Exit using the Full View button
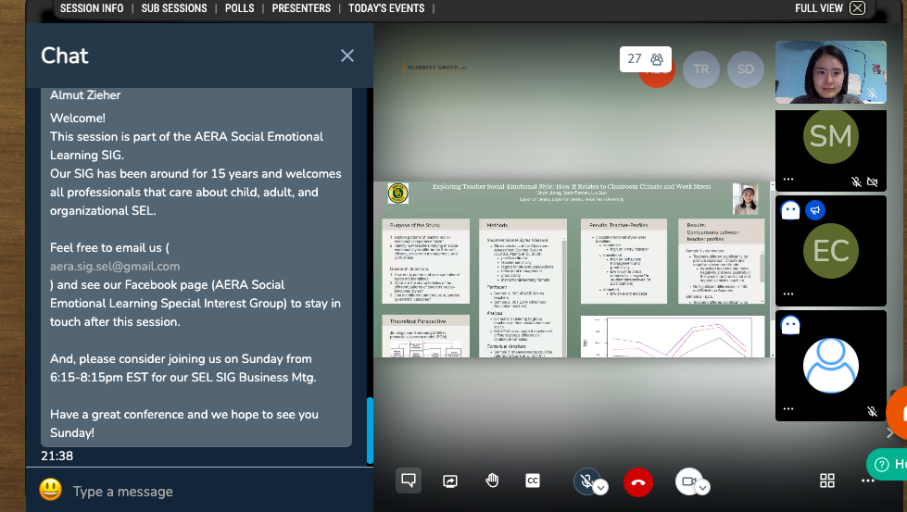 point(829,8)
